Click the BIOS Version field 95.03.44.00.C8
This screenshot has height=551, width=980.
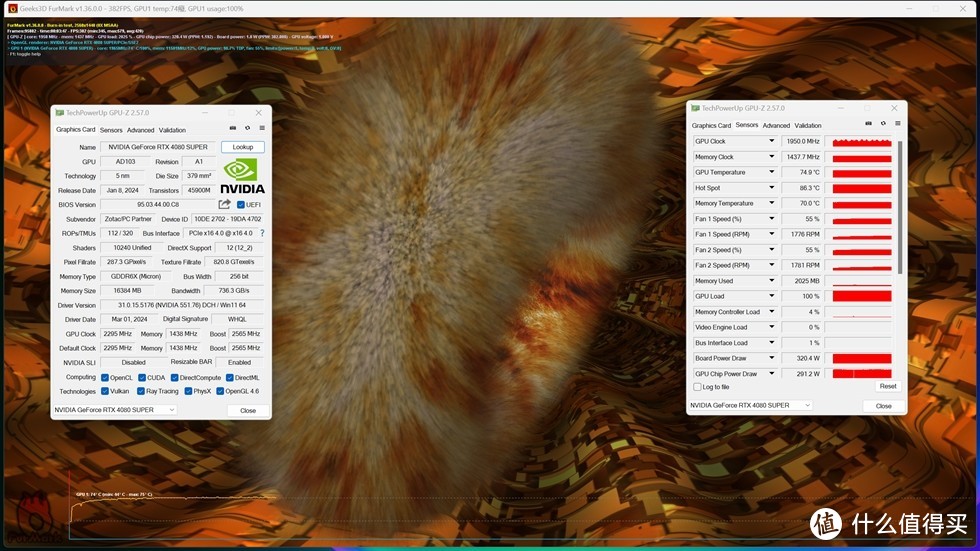[158, 205]
